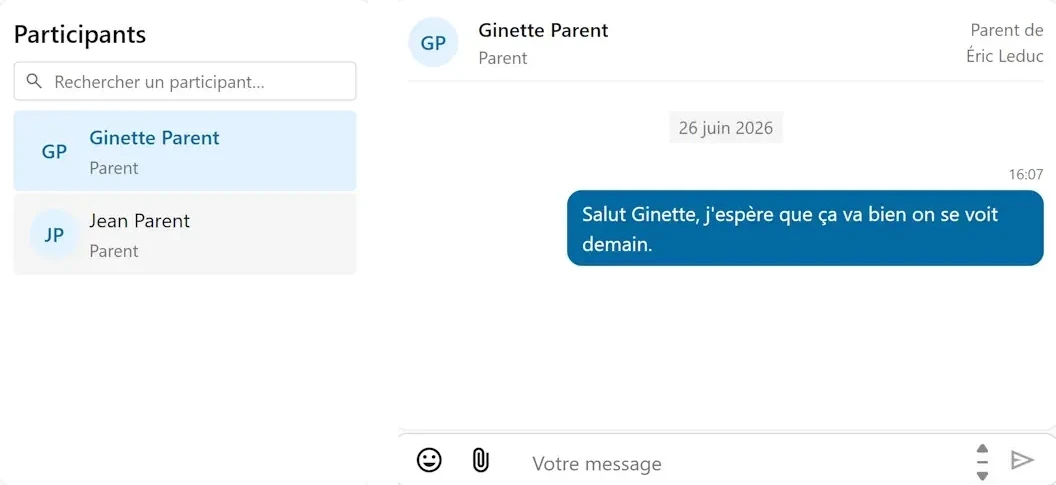
Task: Click the Ginette Parent name in the header
Action: pyautogui.click(x=543, y=30)
